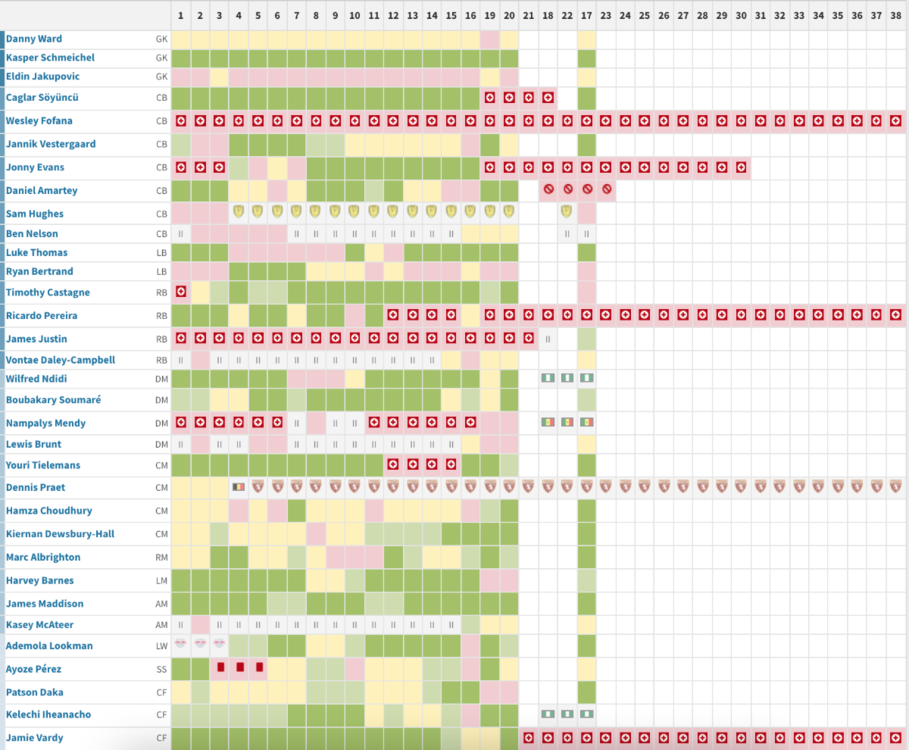The height and width of the screenshot is (750, 909).
Task: Click Daniel Amartey's absence icon under matchday 18
Action: 548,189
